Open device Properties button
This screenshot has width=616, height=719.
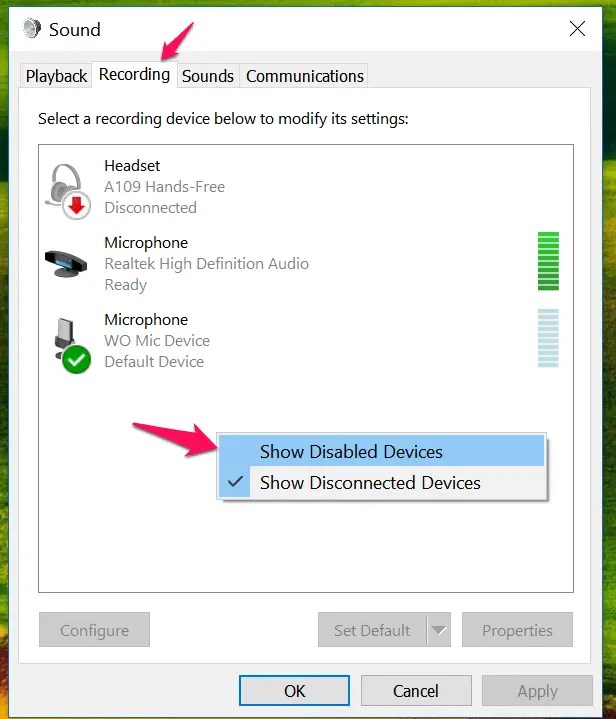[517, 630]
